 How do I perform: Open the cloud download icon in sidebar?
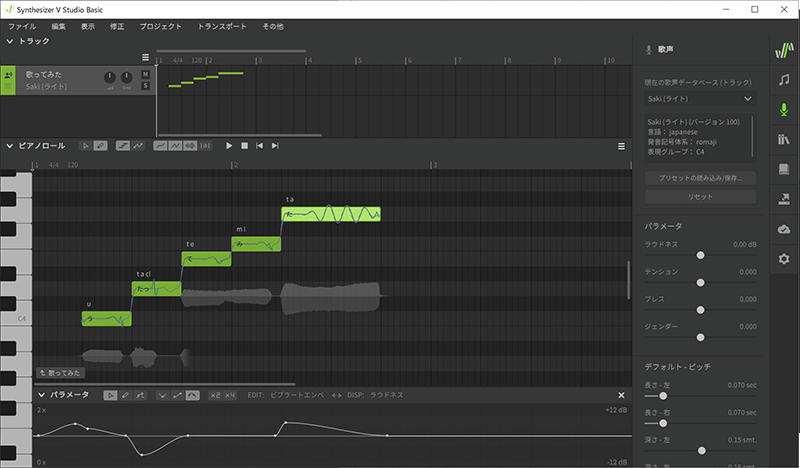(784, 229)
